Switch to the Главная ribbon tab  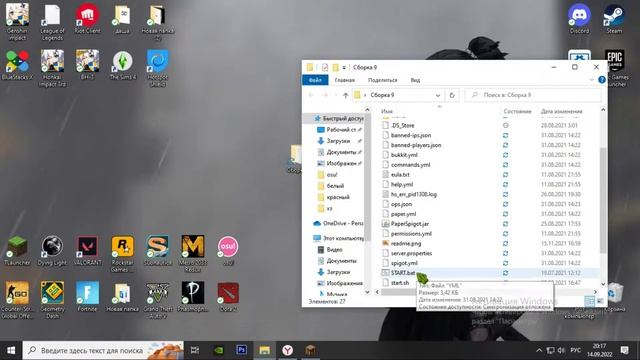click(344, 80)
